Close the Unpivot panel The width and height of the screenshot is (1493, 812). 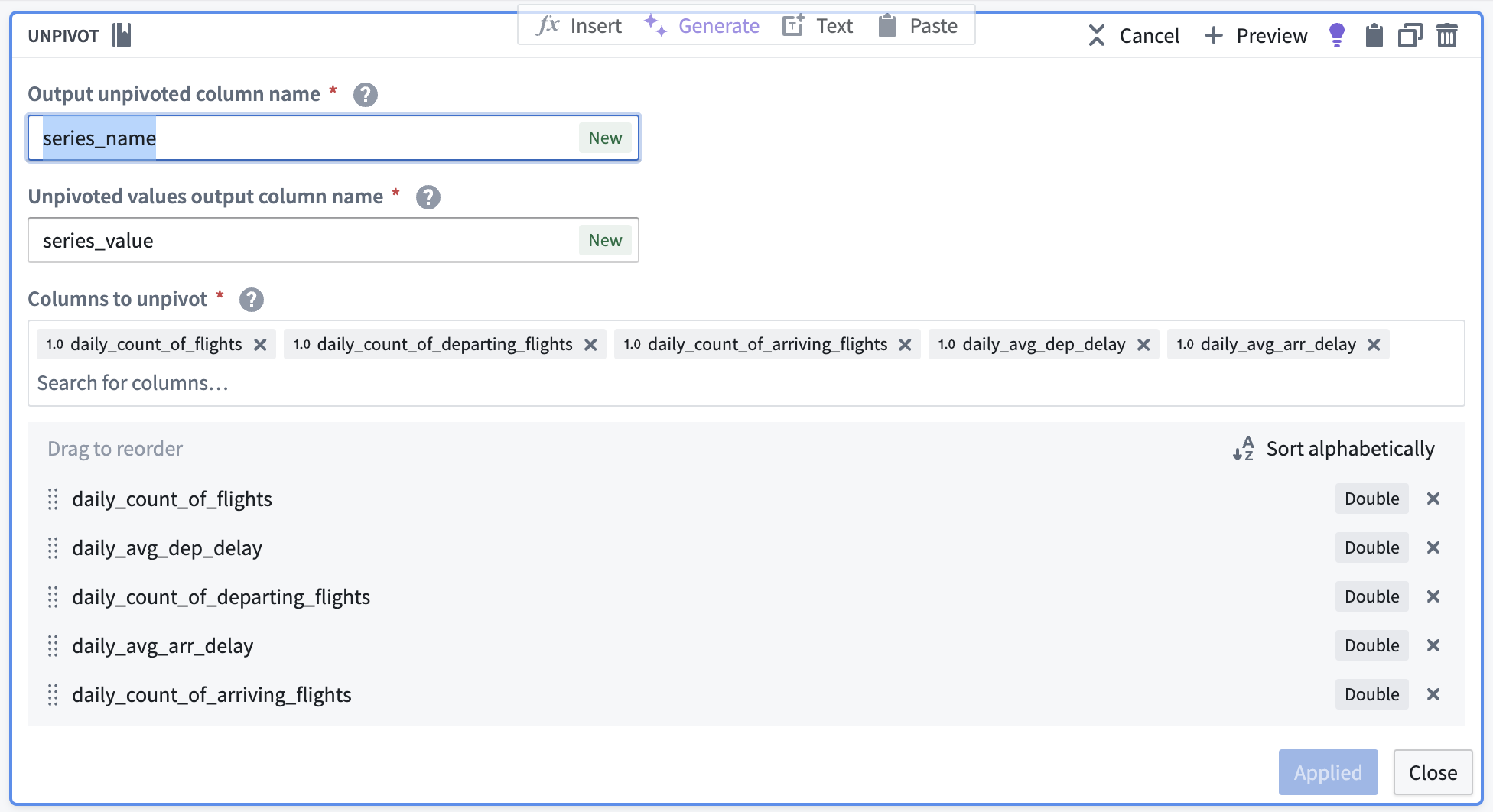(1433, 772)
